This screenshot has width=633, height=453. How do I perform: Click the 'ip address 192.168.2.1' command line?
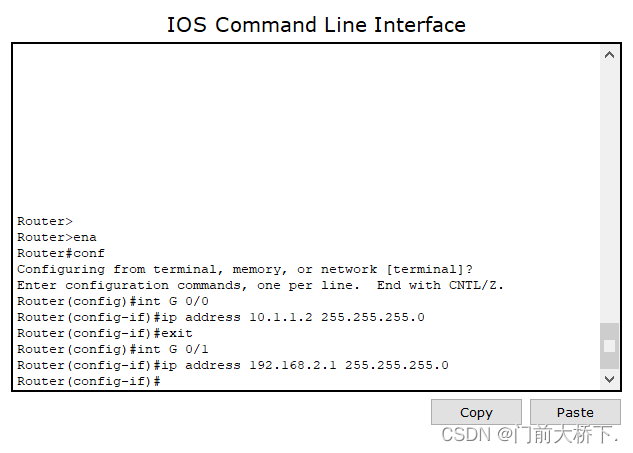[233, 365]
